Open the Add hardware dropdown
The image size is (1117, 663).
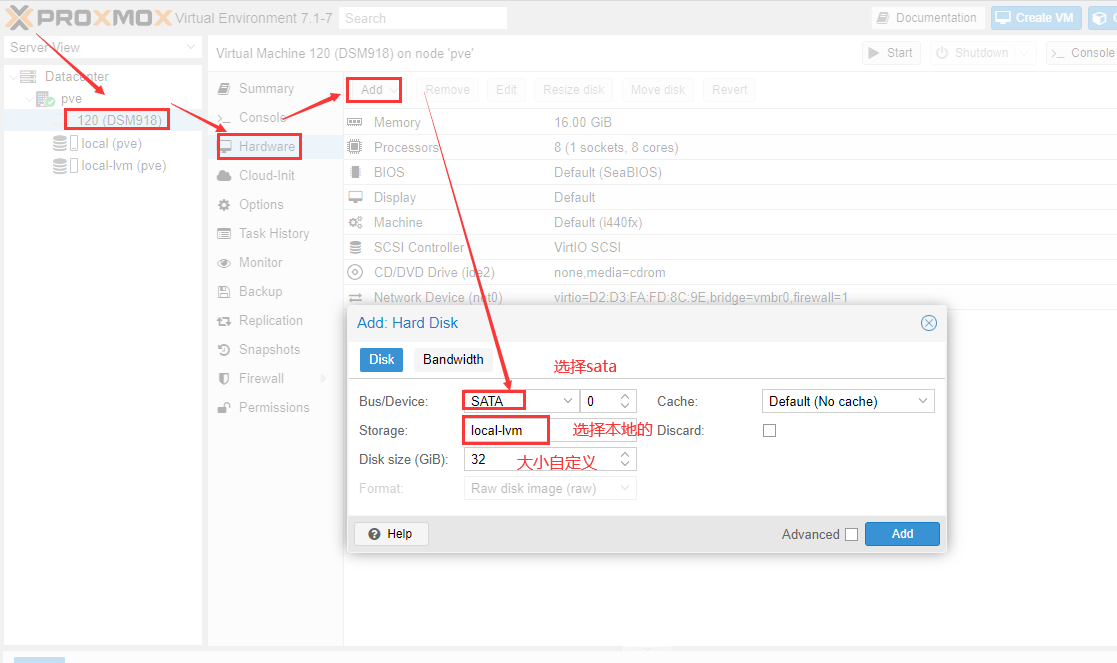click(x=374, y=90)
